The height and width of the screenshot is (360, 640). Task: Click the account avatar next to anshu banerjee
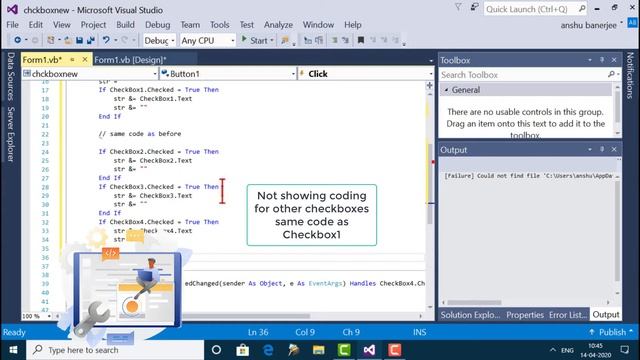point(632,22)
